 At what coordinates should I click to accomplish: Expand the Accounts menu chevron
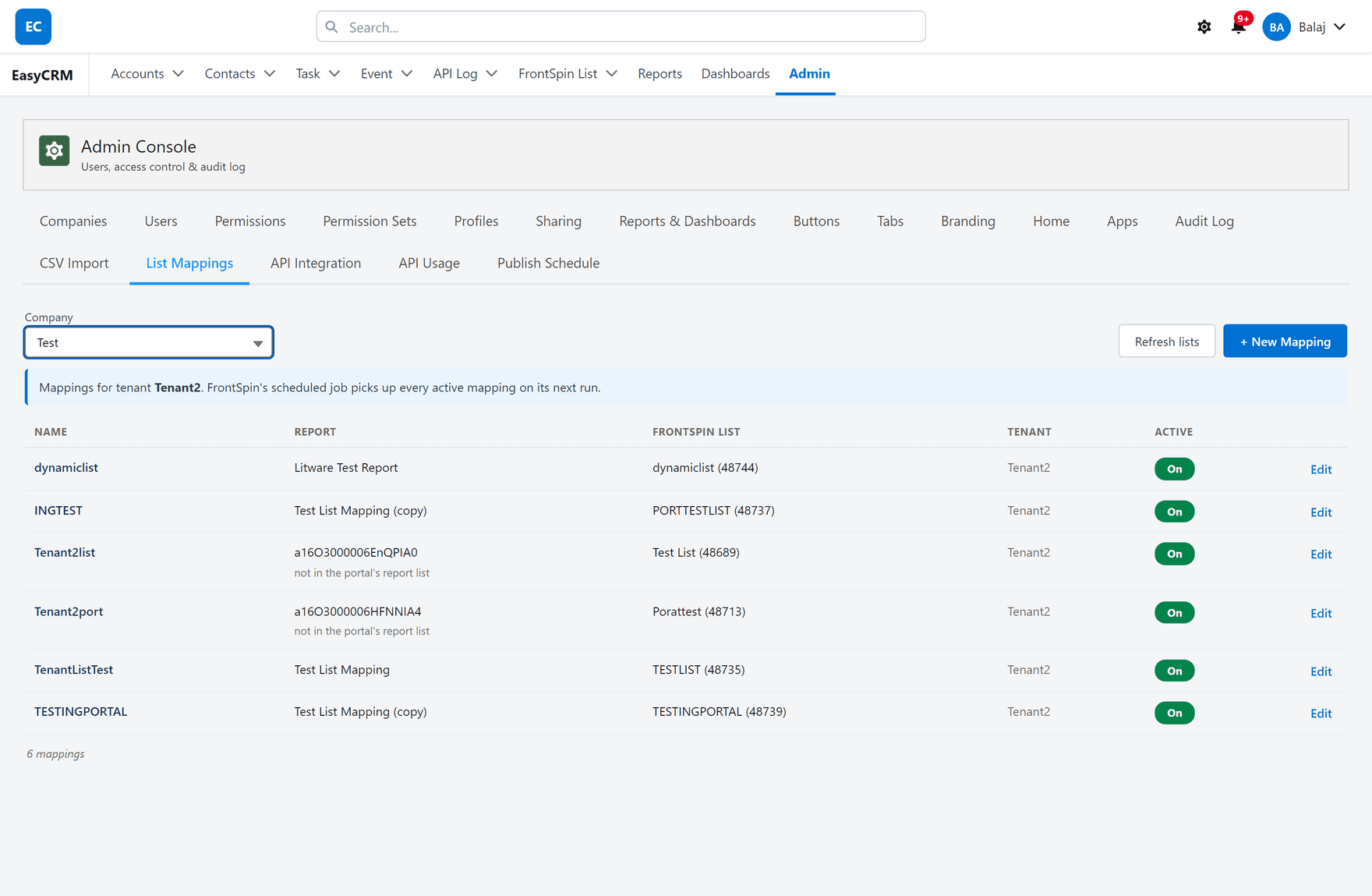179,73
